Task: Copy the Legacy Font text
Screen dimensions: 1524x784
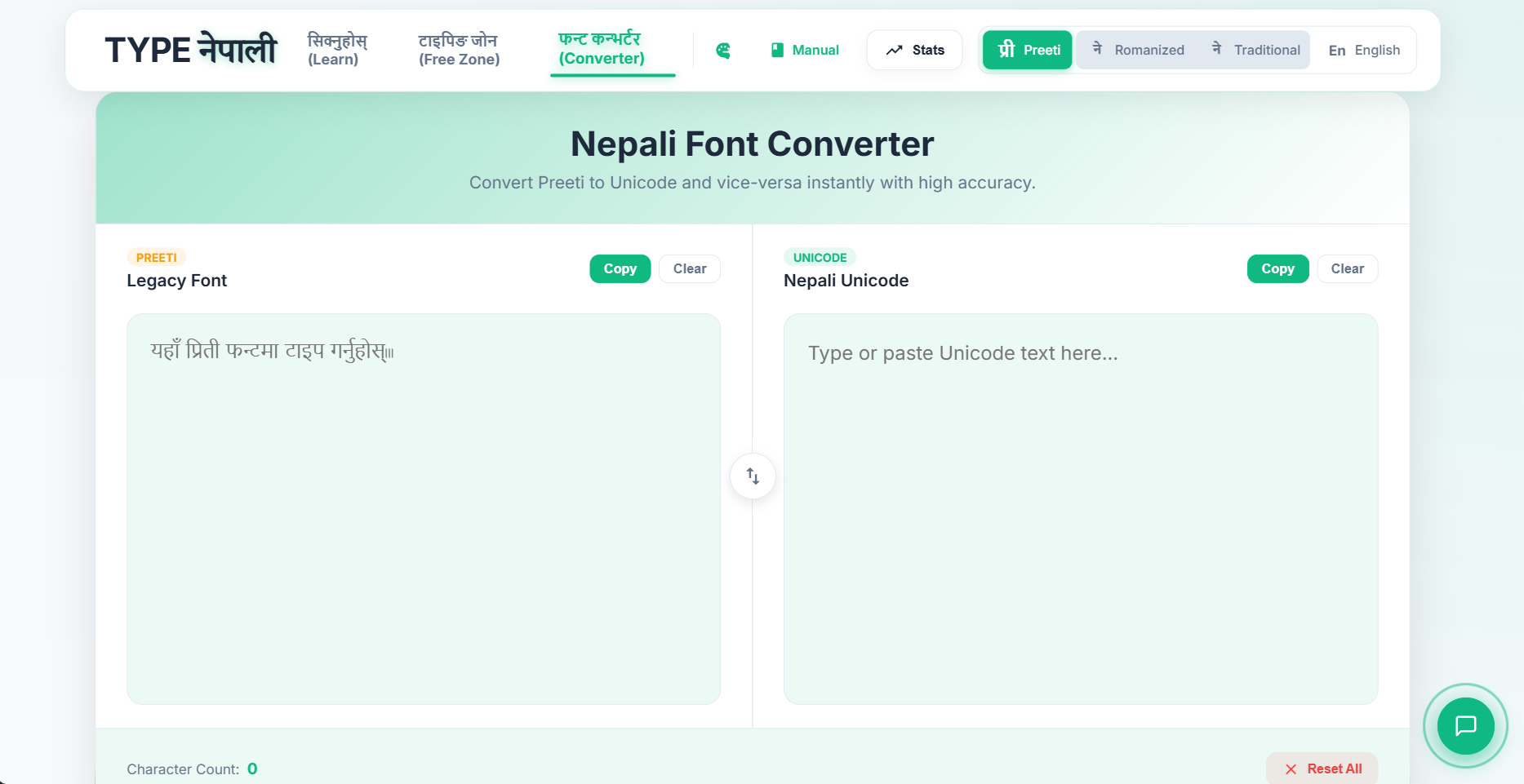Action: 620,268
